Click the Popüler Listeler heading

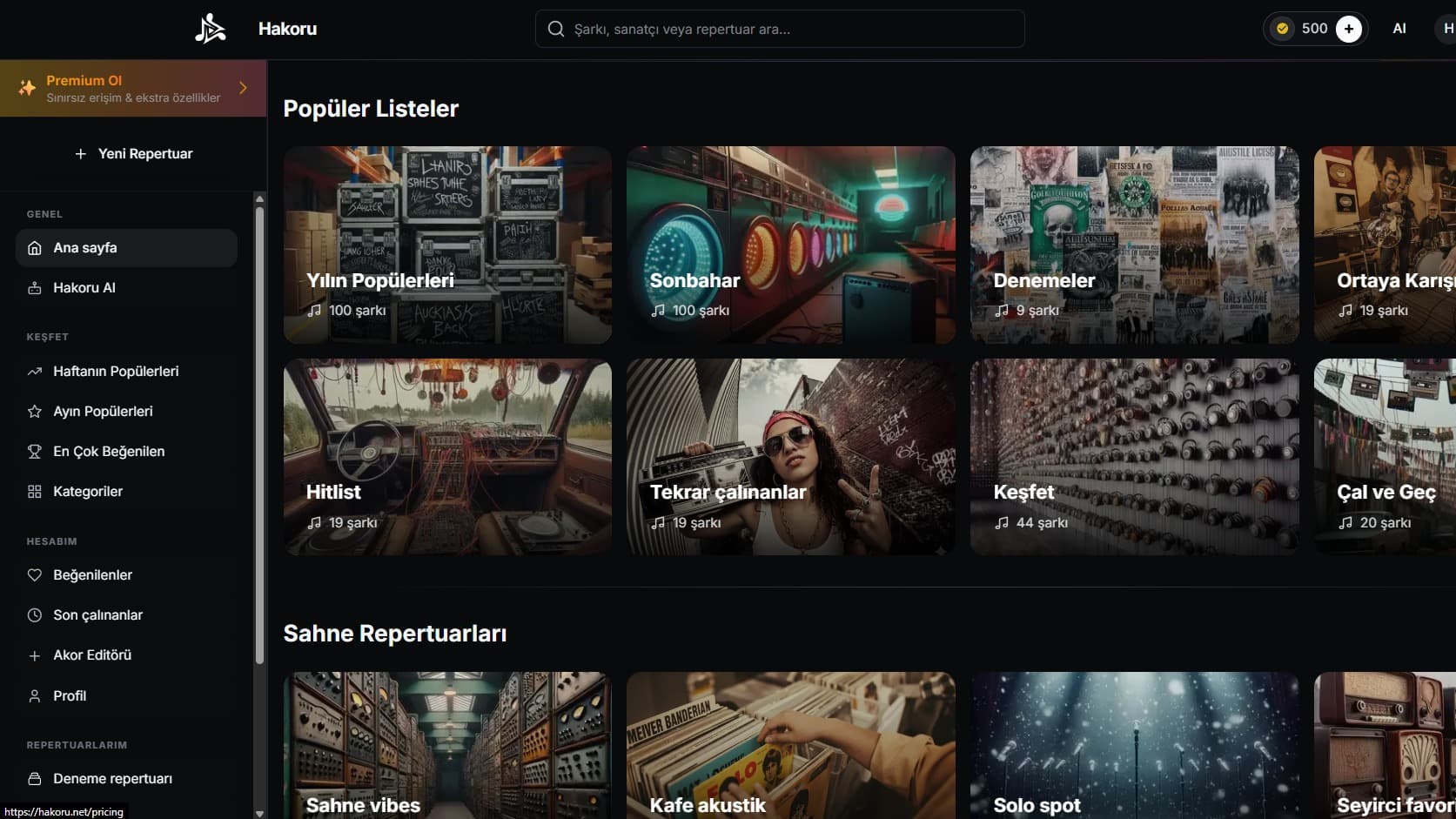[x=371, y=109]
